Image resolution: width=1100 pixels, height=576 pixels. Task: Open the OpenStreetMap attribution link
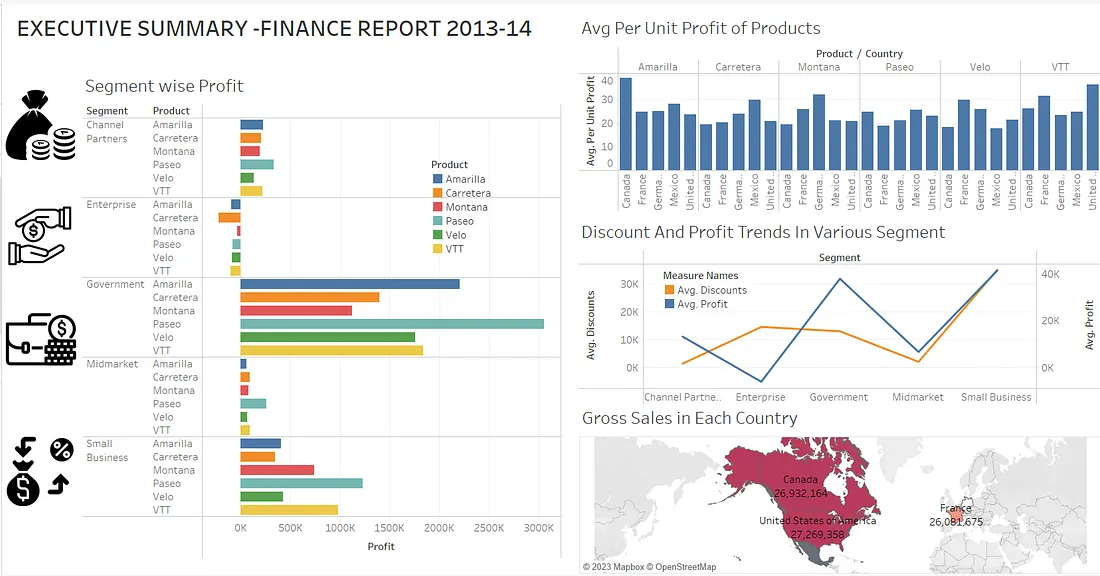[679, 566]
